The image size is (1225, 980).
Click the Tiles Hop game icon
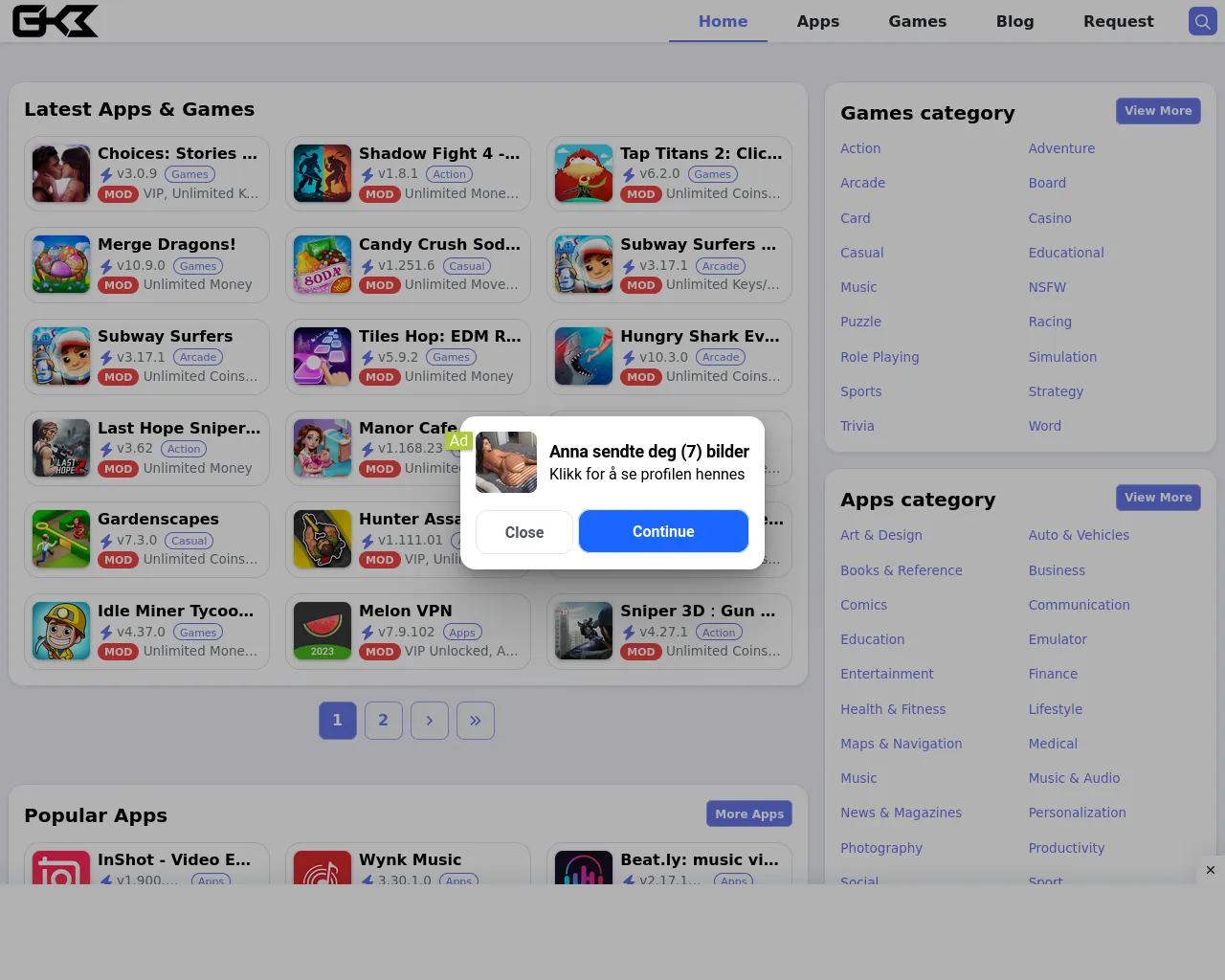[x=323, y=356]
